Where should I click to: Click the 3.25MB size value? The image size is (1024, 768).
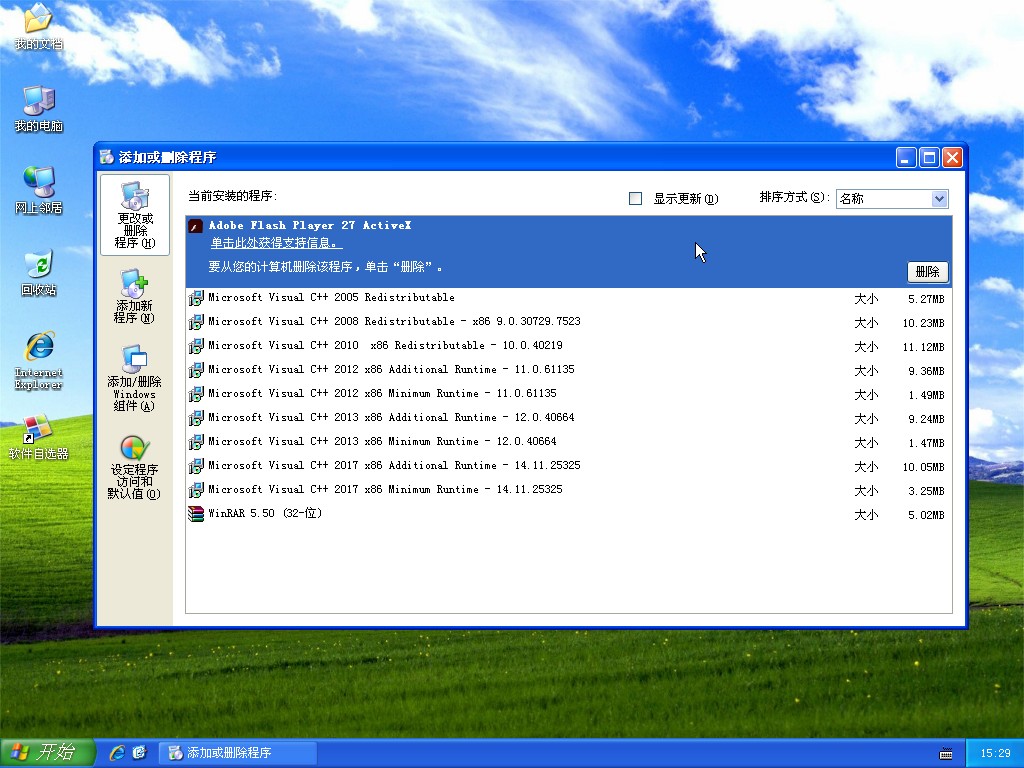pos(926,491)
